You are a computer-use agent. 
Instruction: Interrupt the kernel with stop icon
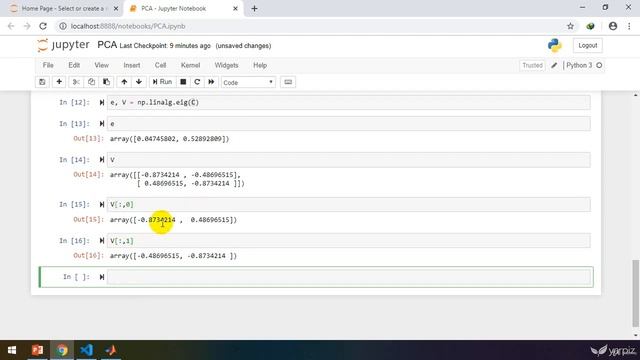coord(183,82)
